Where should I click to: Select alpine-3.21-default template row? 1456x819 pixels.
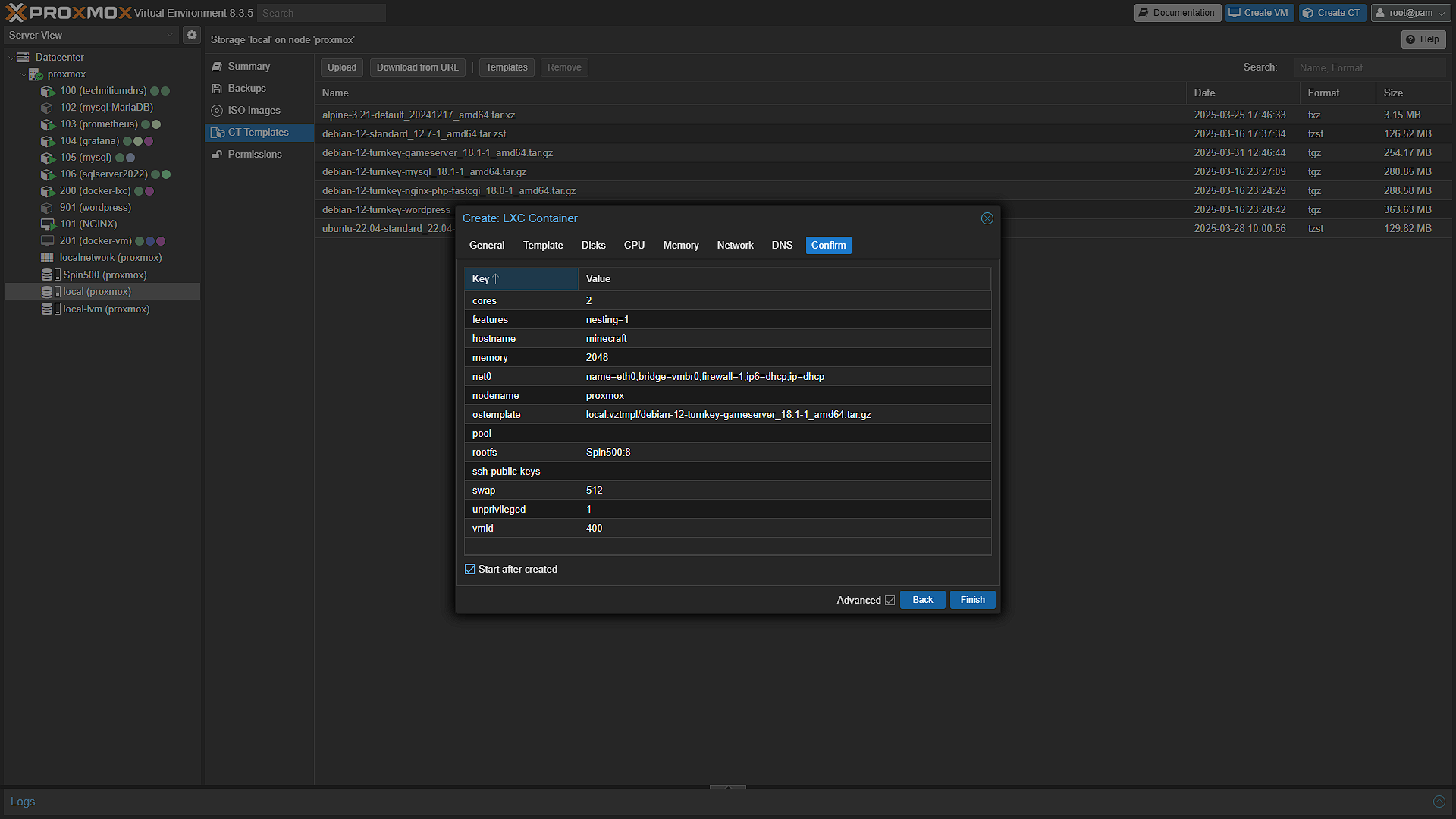[x=883, y=115]
